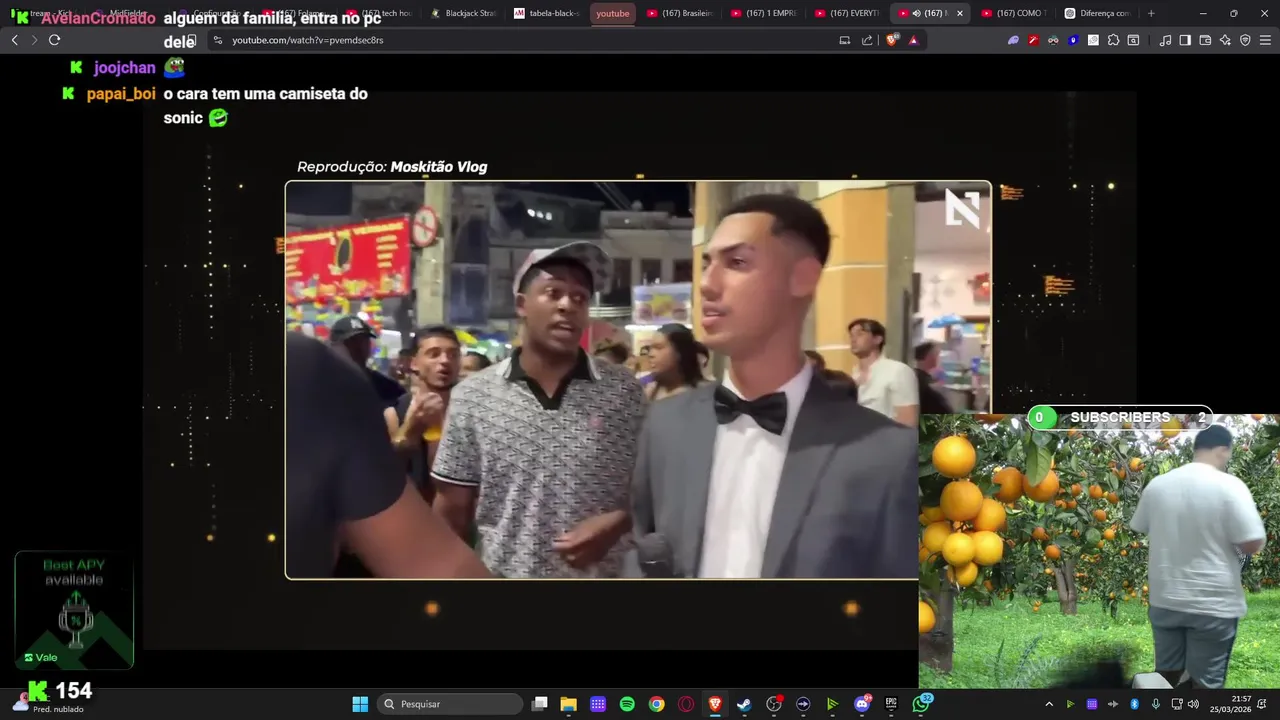Click the share page icon in address bar

[x=867, y=40]
